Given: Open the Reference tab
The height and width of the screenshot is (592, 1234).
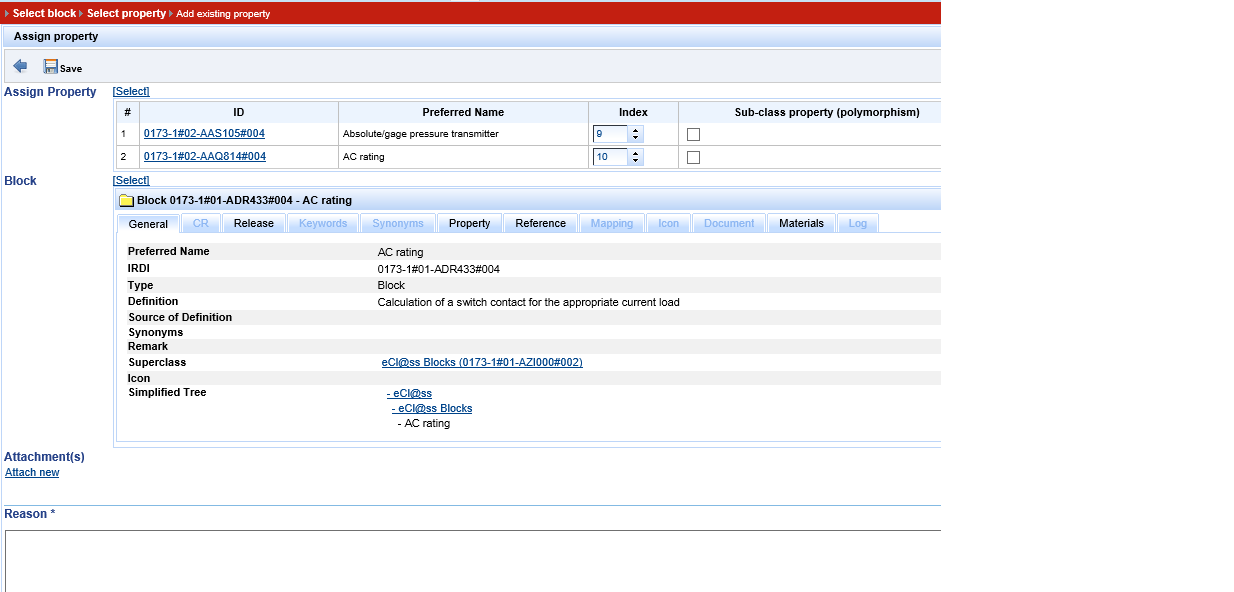Looking at the screenshot, I should (x=540, y=223).
